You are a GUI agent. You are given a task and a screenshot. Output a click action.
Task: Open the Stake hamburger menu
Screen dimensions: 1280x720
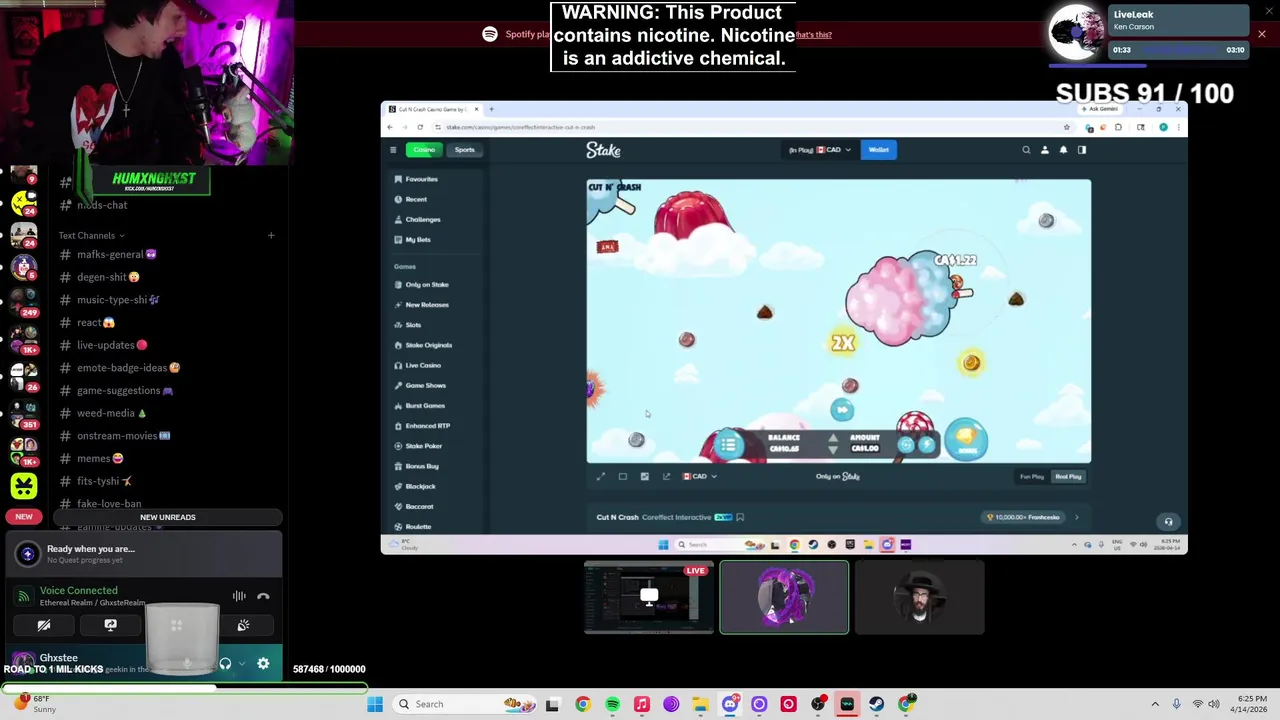393,150
